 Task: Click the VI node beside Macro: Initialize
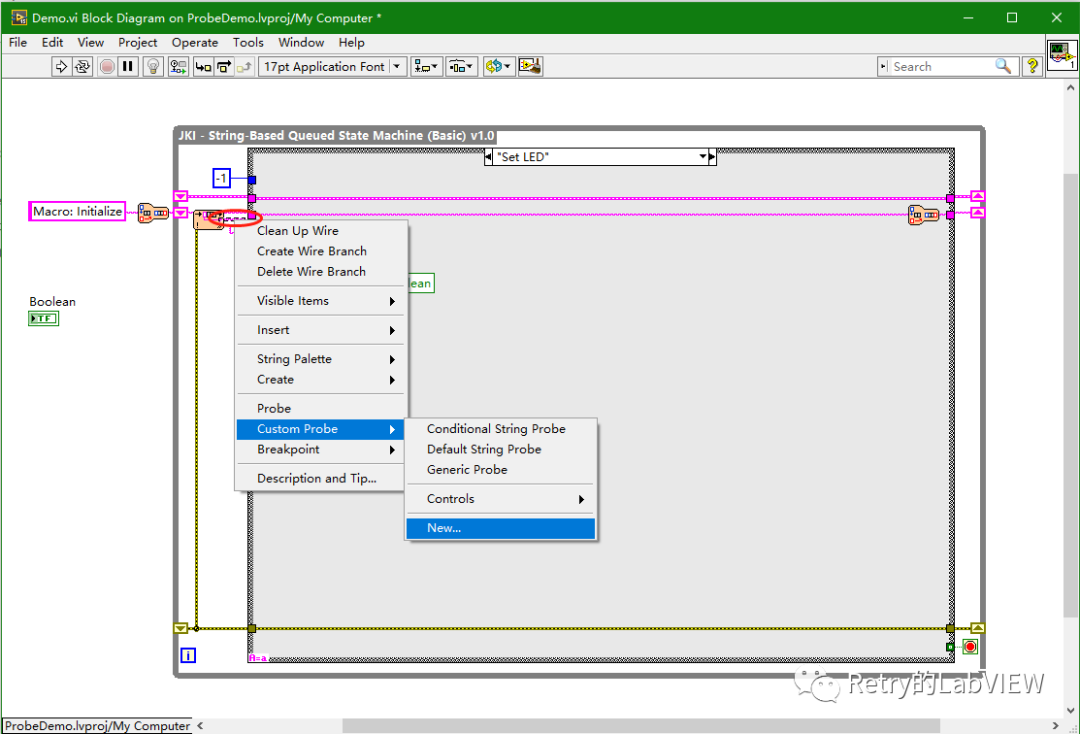(x=153, y=213)
